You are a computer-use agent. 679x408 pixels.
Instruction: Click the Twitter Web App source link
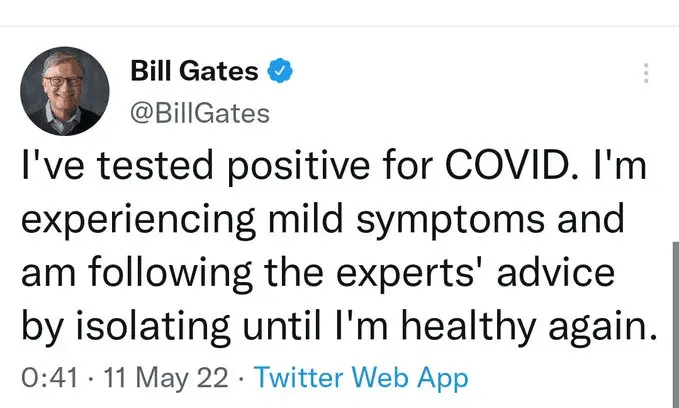(361, 379)
